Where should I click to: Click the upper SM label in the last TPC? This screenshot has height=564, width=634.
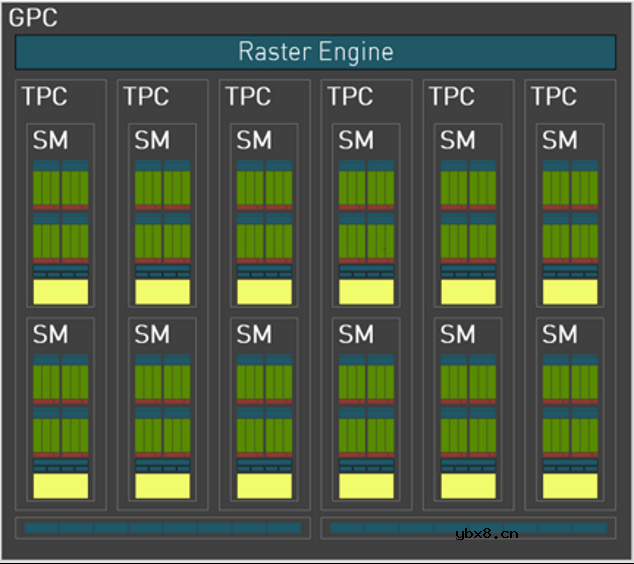tap(559, 141)
